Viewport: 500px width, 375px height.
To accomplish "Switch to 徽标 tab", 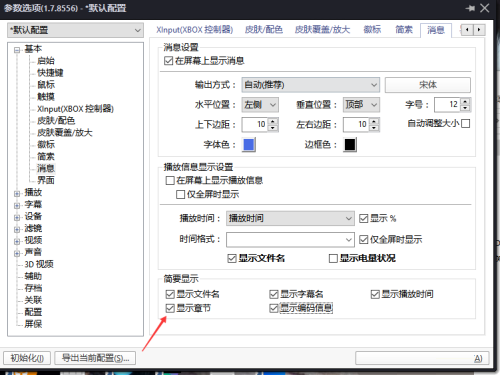I will (372, 30).
